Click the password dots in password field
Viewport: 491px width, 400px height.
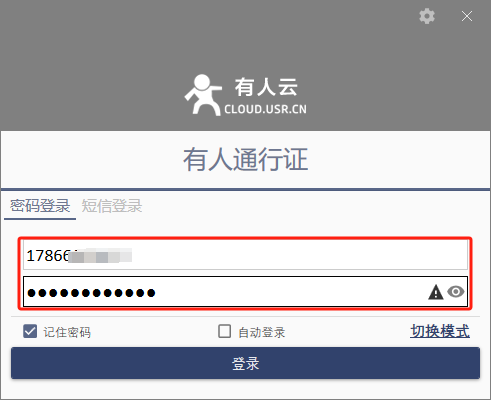[x=91, y=293]
